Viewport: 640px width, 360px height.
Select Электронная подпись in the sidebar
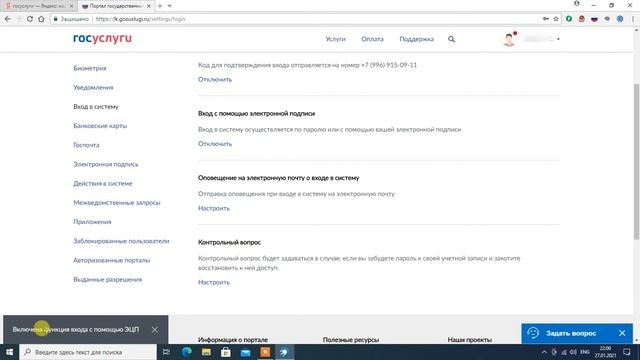pyautogui.click(x=106, y=164)
